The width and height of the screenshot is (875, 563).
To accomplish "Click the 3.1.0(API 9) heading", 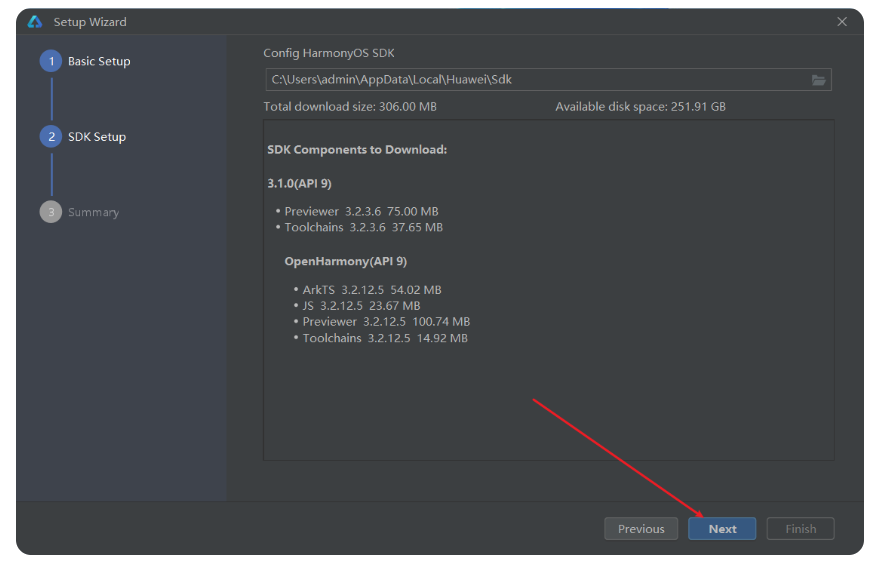I will tap(299, 184).
